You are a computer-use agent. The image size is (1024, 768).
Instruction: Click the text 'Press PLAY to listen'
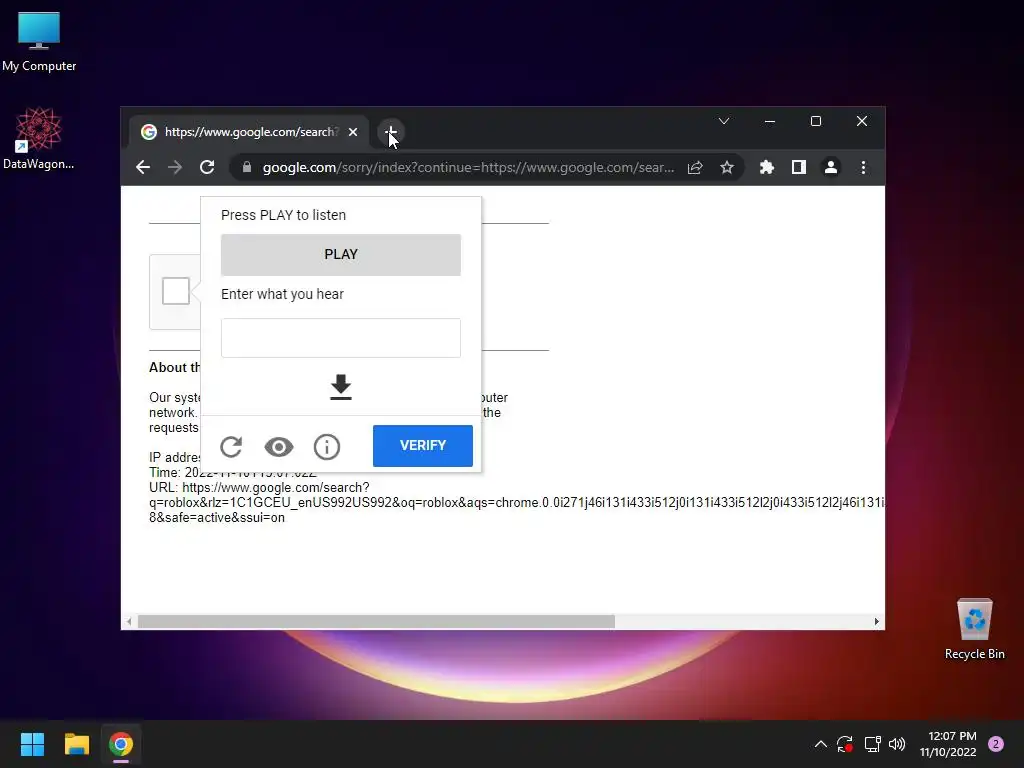pyautogui.click(x=283, y=216)
